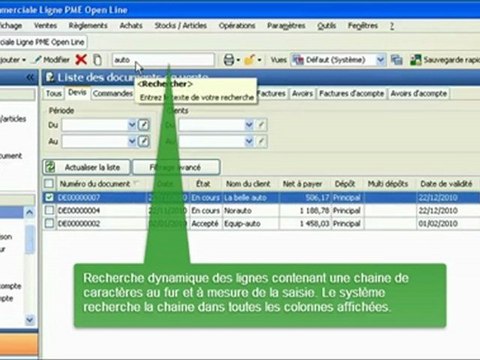The height and width of the screenshot is (360, 480).
Task: Sort by État column header
Action: tap(203, 184)
